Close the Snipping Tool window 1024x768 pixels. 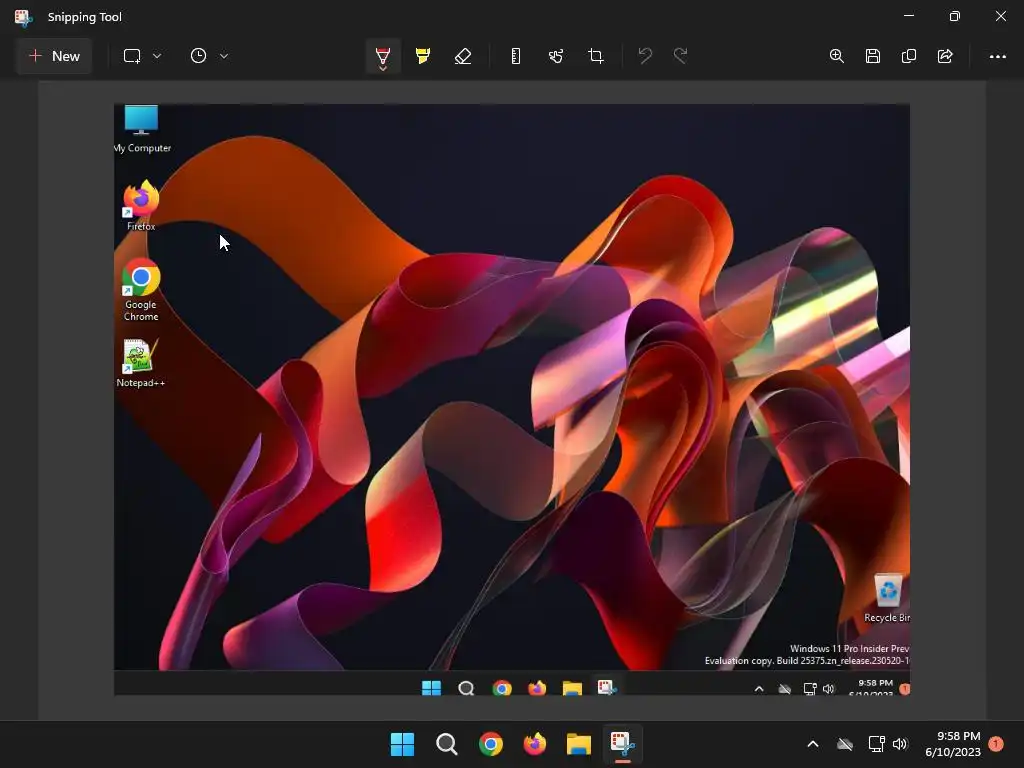[1000, 16]
